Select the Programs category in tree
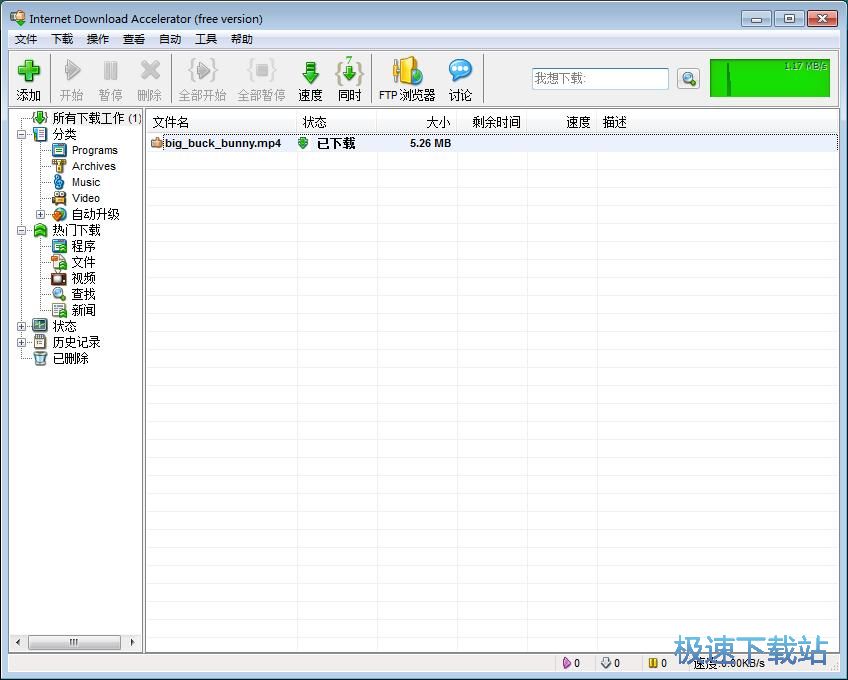Image resolution: width=848 pixels, height=680 pixels. (95, 150)
